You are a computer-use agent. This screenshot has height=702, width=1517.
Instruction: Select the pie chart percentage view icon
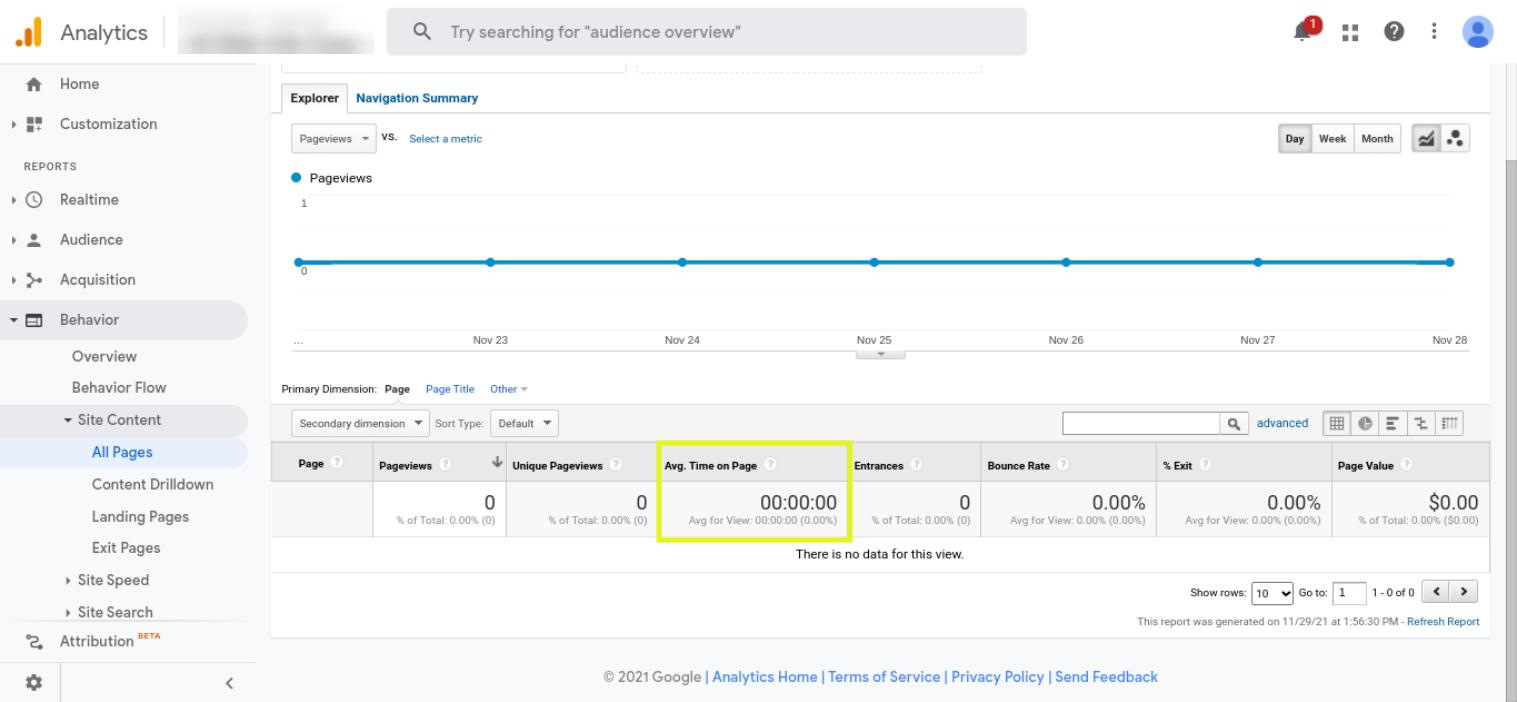pos(1365,424)
